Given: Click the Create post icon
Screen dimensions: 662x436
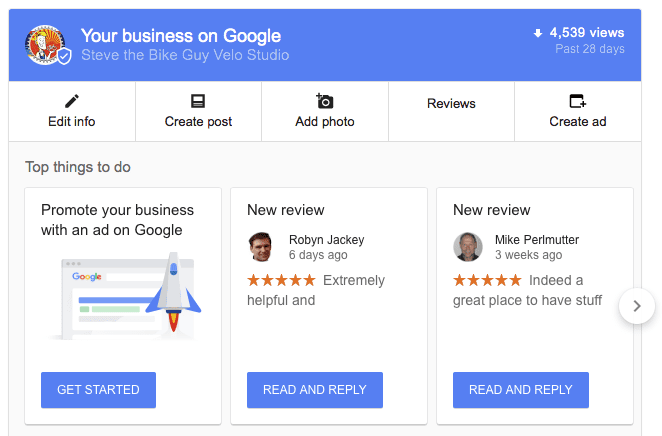Looking at the screenshot, I should click(x=198, y=101).
